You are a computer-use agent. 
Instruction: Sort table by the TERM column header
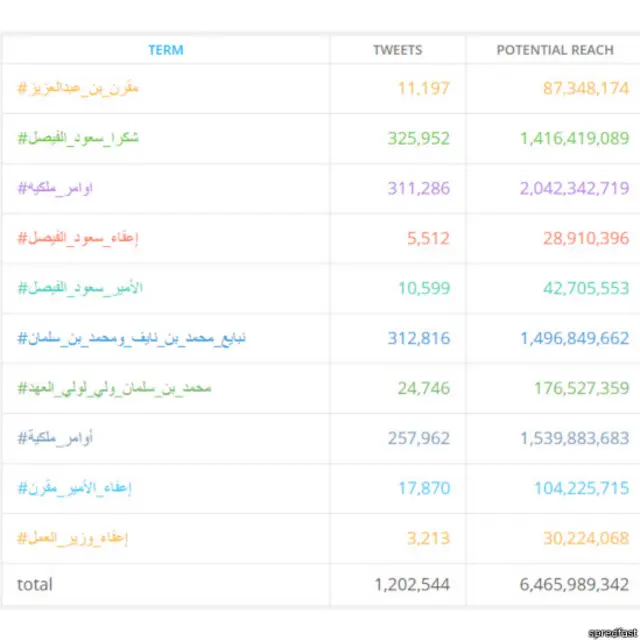click(166, 50)
